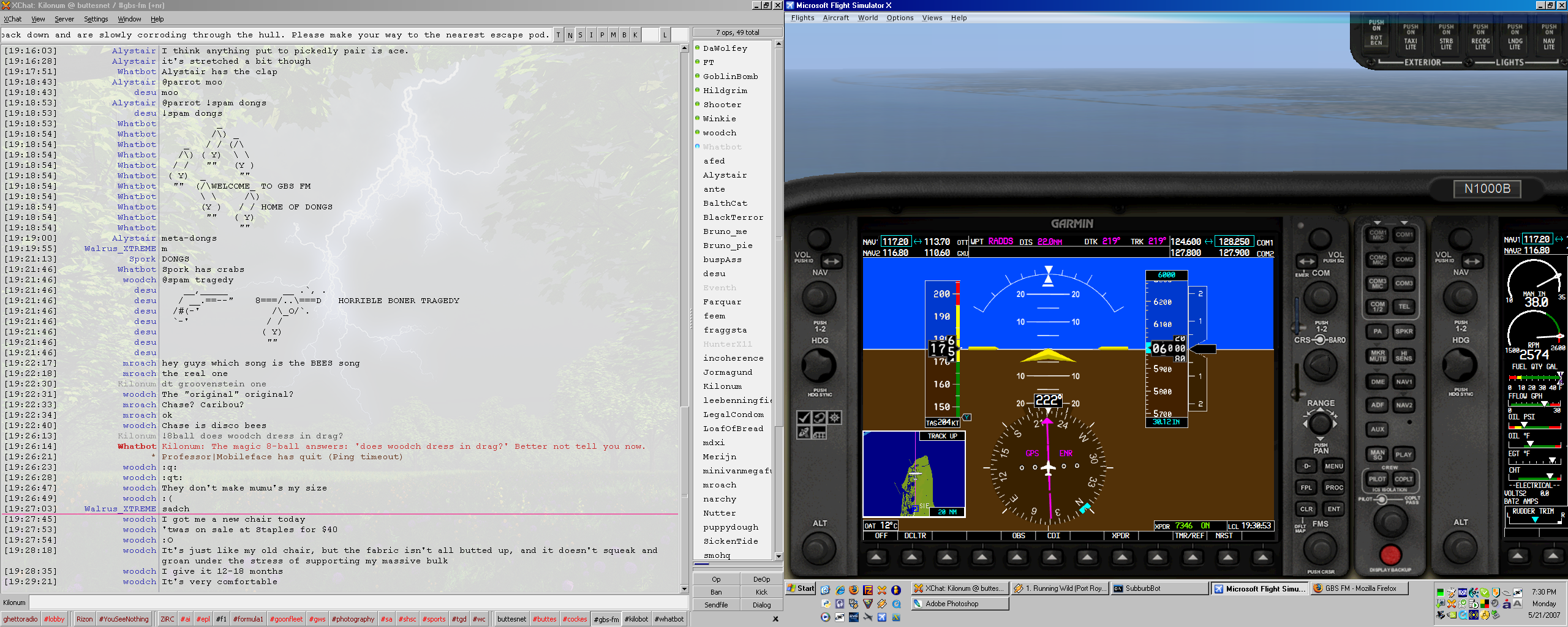The width and height of the screenshot is (1568, 627).
Task: Toggle the RECOG LITE switch
Action: [x=1480, y=37]
